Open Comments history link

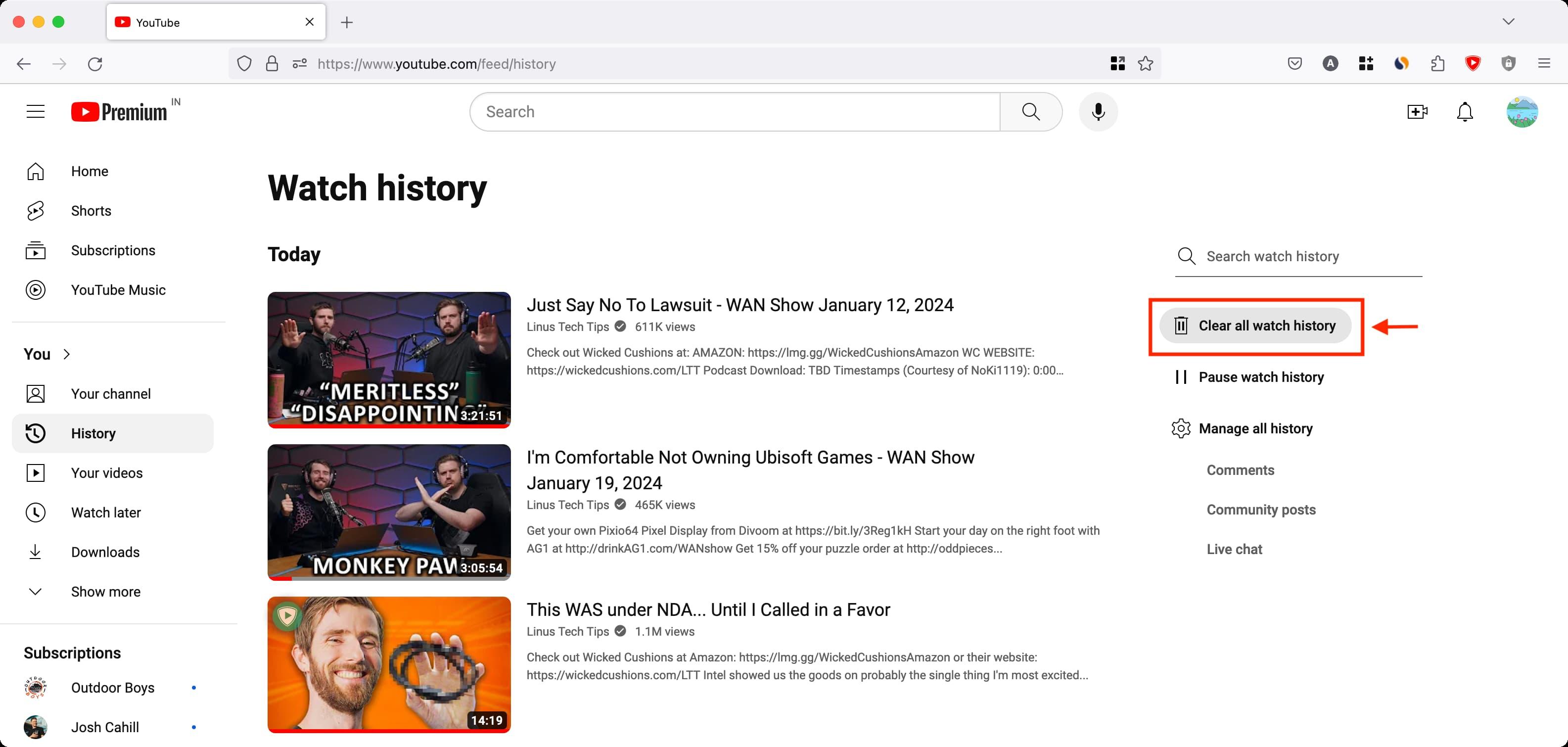[x=1240, y=470]
